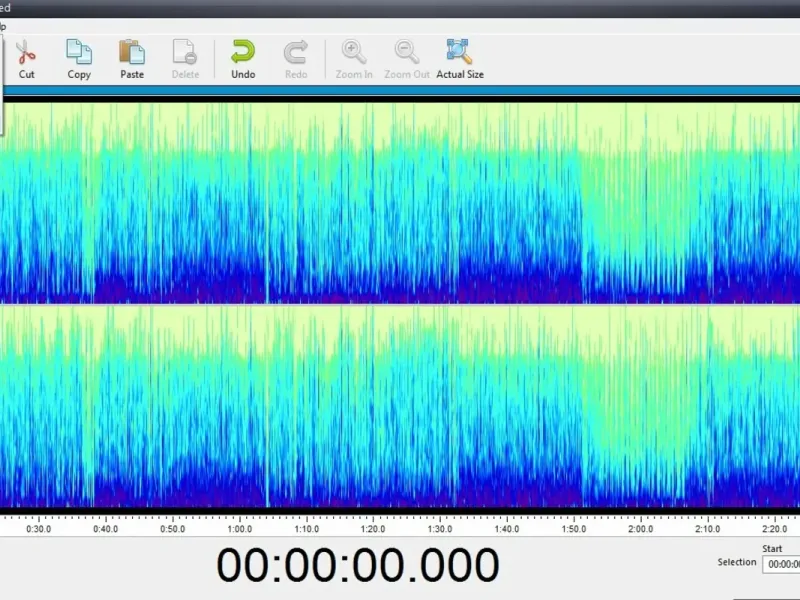This screenshot has height=600, width=800.
Task: Click the Paste clipboard icon
Action: pos(132,52)
